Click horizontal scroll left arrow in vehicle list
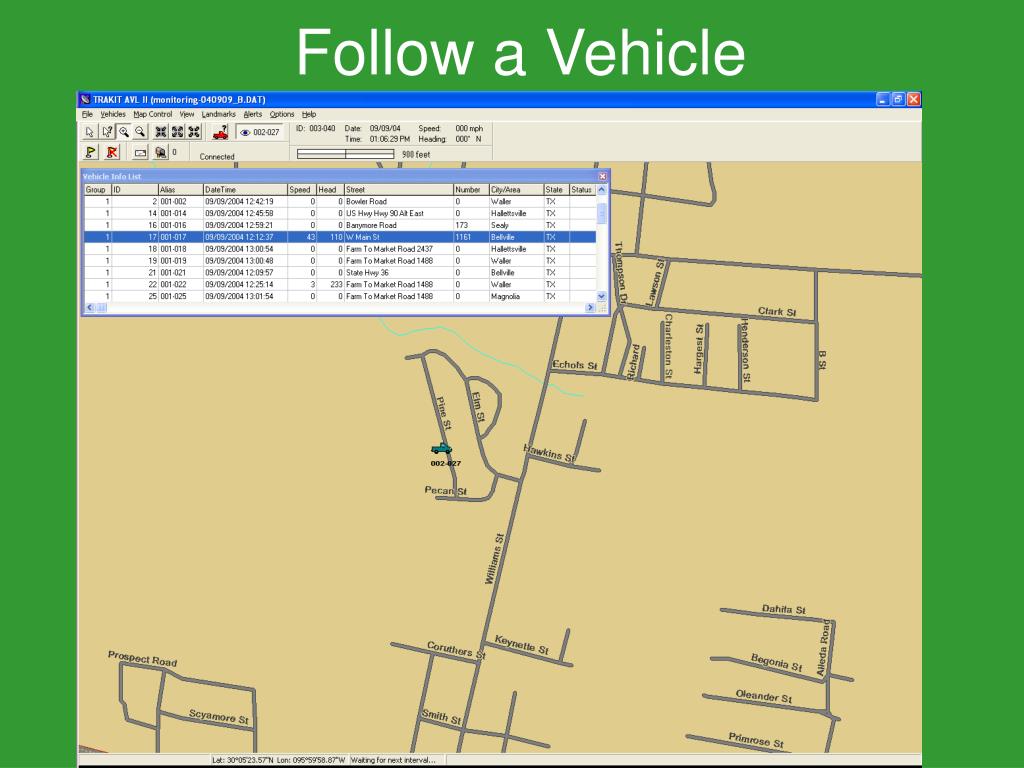This screenshot has width=1024, height=768. click(90, 308)
